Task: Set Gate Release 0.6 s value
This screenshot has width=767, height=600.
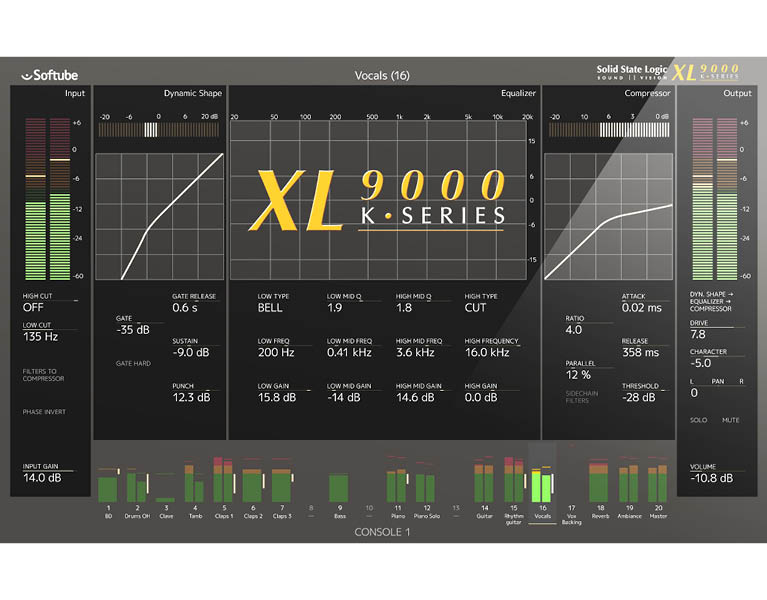Action: (x=184, y=308)
